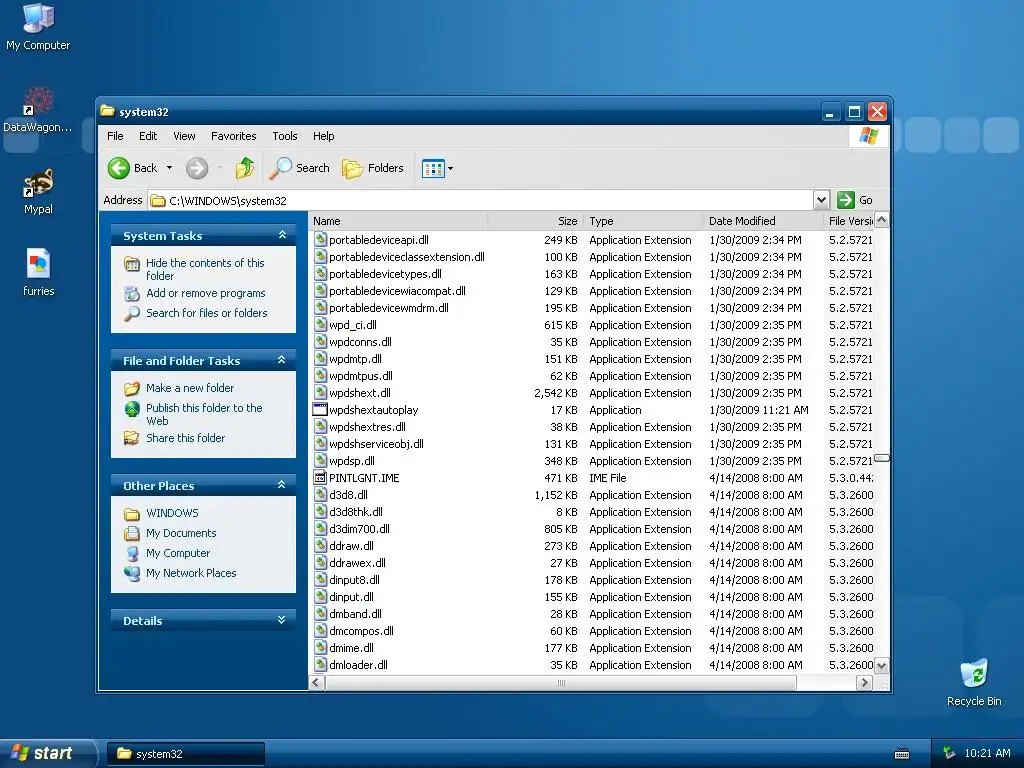The height and width of the screenshot is (768, 1024).
Task: Open the WINDOWS folder in Other Places
Action: 172,513
